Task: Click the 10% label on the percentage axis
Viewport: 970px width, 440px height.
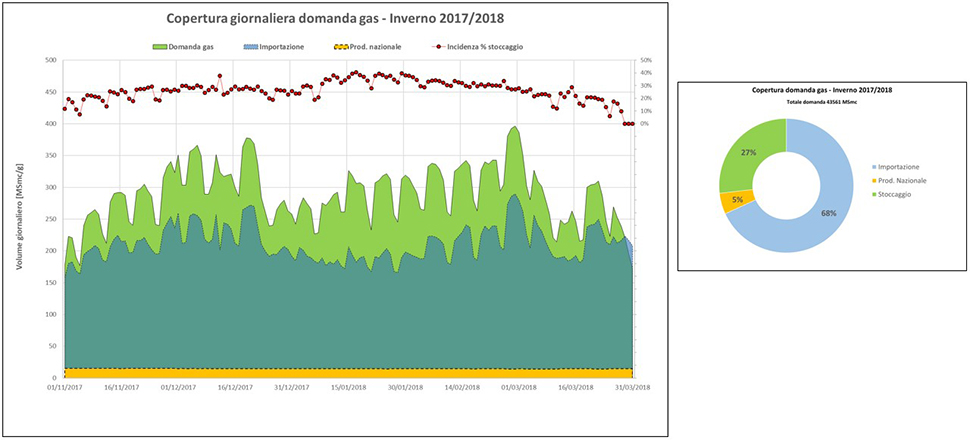Action: pyautogui.click(x=645, y=111)
